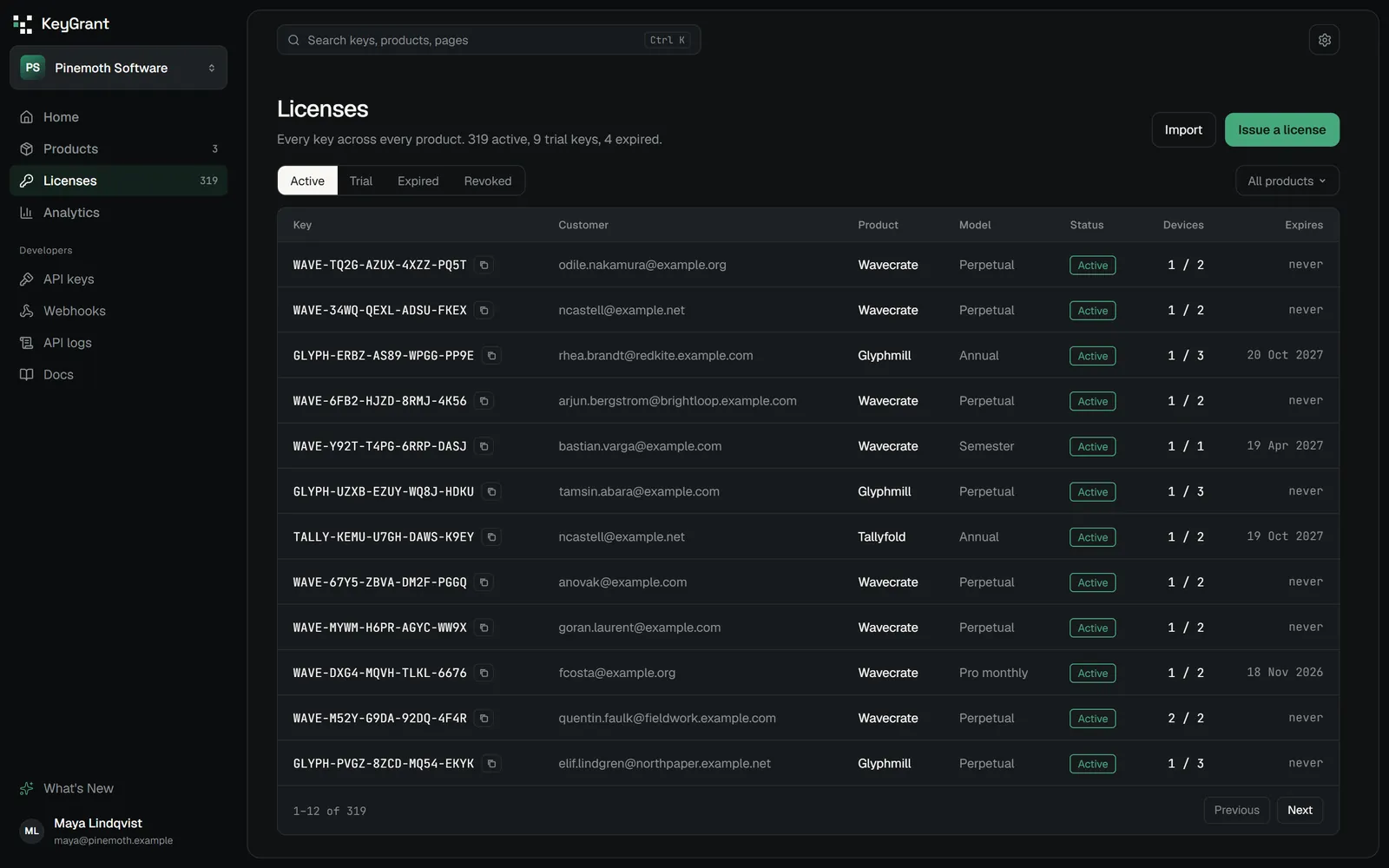This screenshot has height=868, width=1389.
Task: Copy key GLYPH-ERBZ-AS89-WPGG-PP9E
Action: (x=491, y=356)
